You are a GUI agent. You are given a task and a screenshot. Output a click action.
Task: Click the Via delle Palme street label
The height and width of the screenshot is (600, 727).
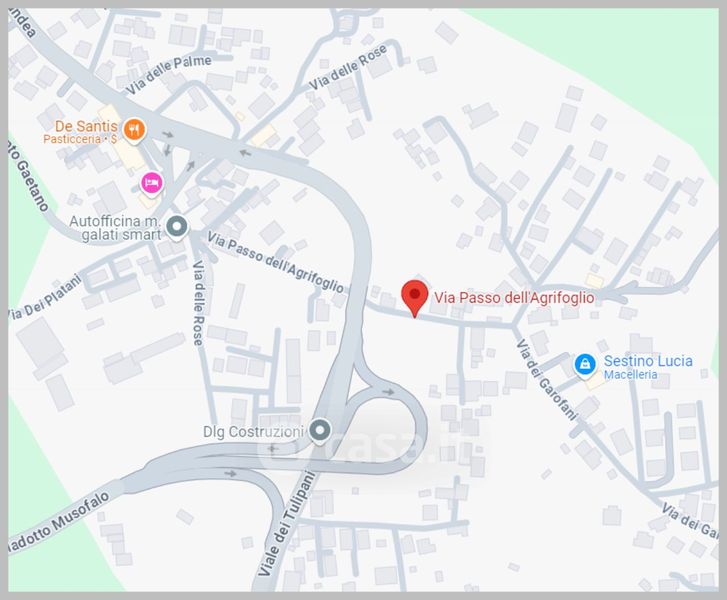pos(169,74)
